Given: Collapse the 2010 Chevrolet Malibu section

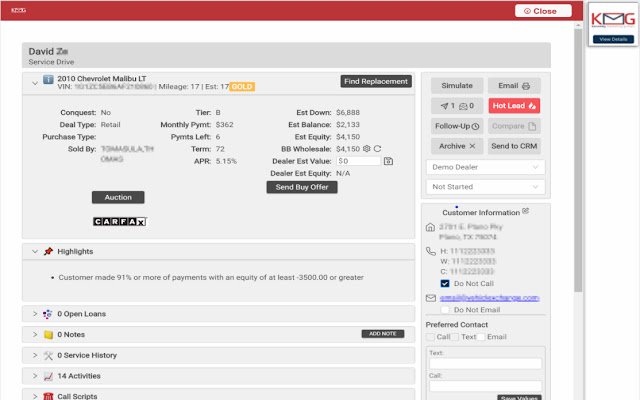Looking at the screenshot, I should [x=35, y=83].
